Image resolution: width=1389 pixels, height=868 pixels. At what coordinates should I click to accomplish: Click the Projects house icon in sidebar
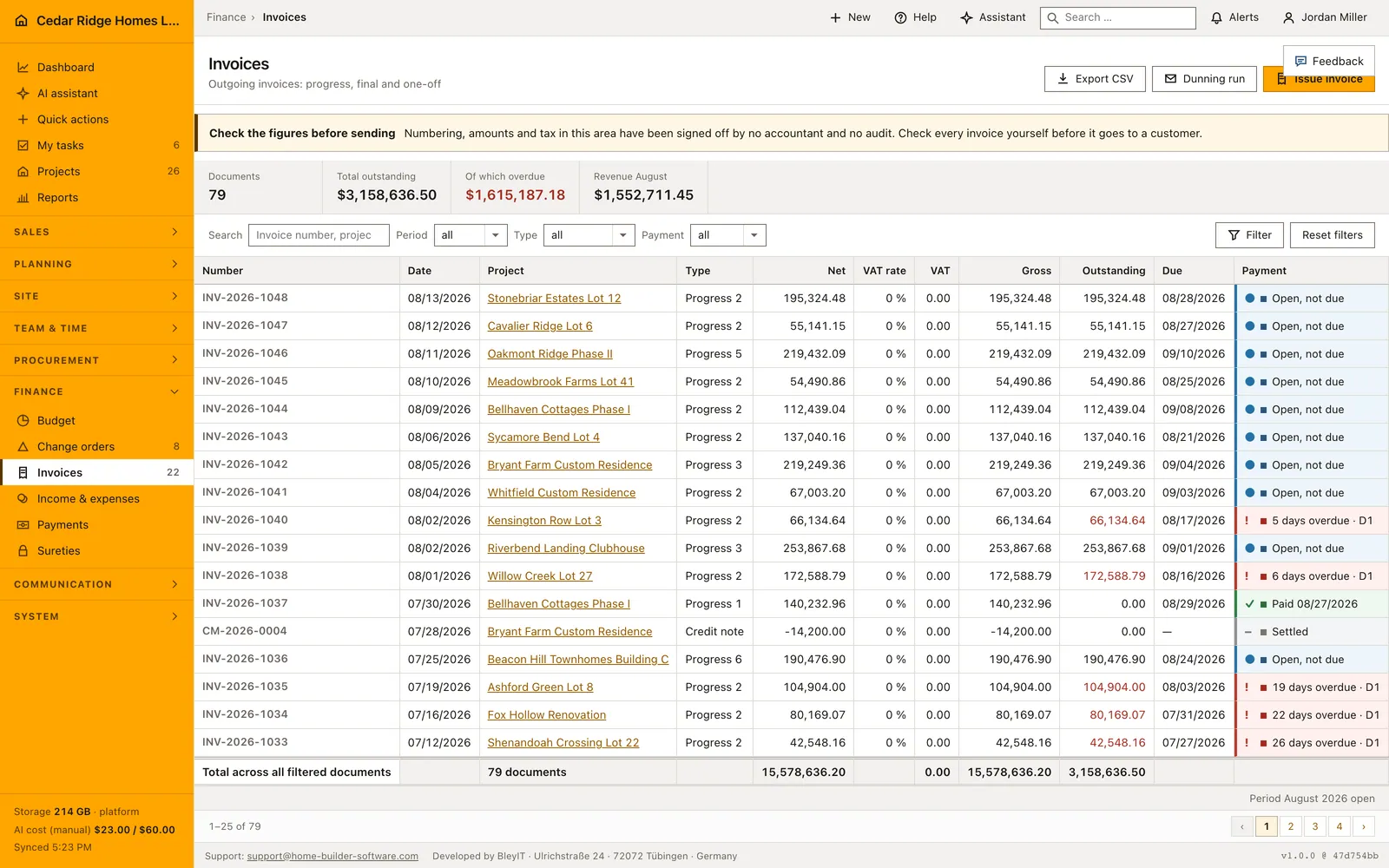point(23,171)
